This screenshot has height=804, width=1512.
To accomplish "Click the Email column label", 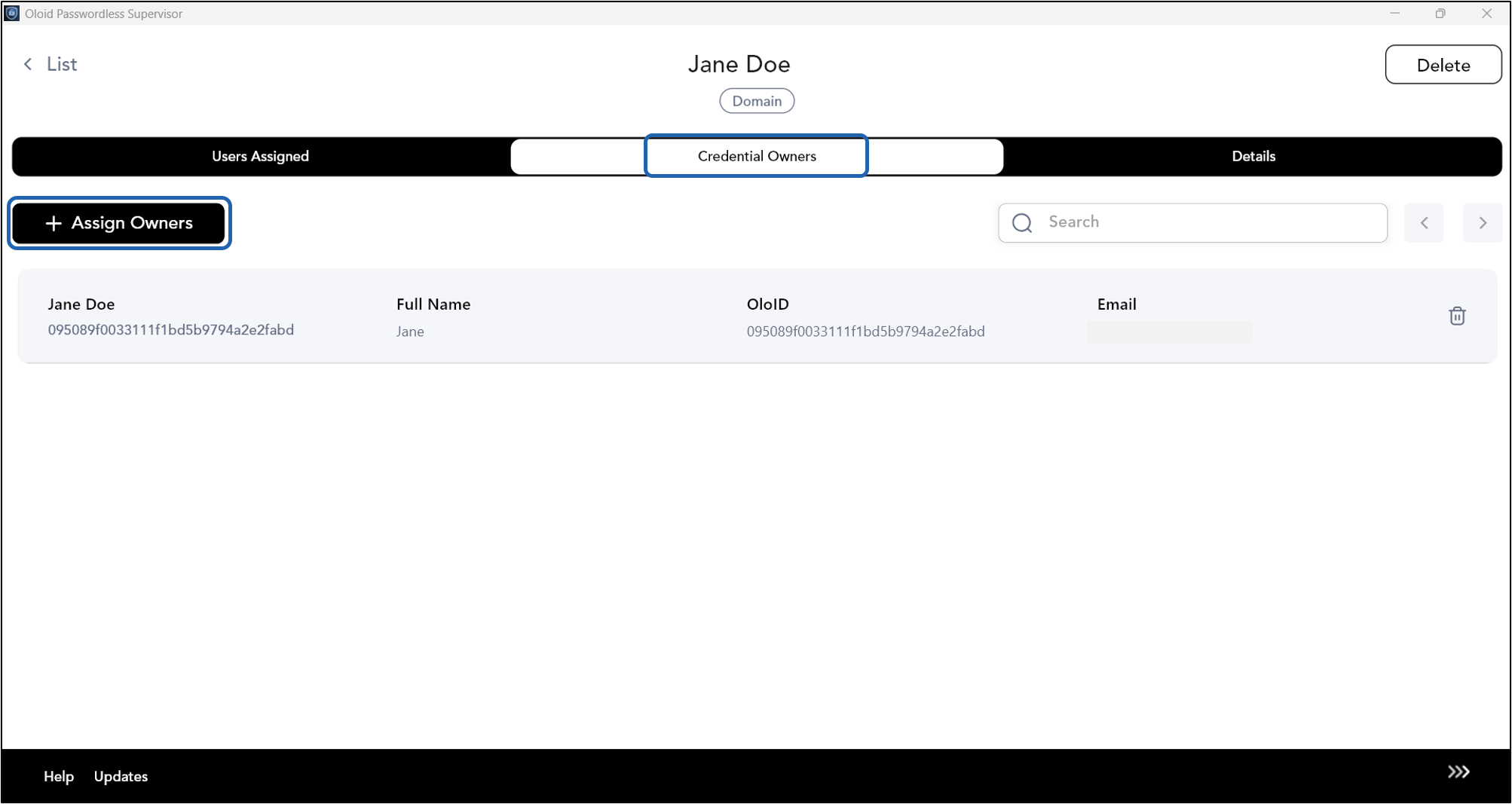I will click(1116, 304).
